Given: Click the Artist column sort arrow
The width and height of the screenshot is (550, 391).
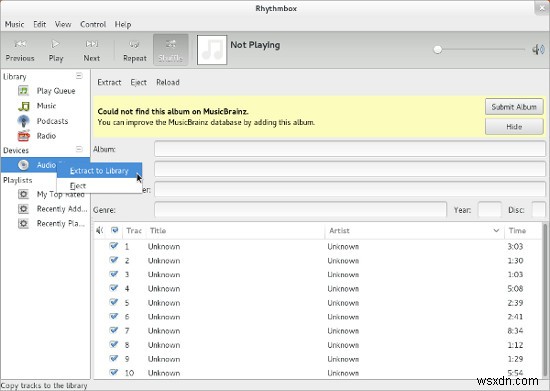Looking at the screenshot, I should (x=496, y=230).
